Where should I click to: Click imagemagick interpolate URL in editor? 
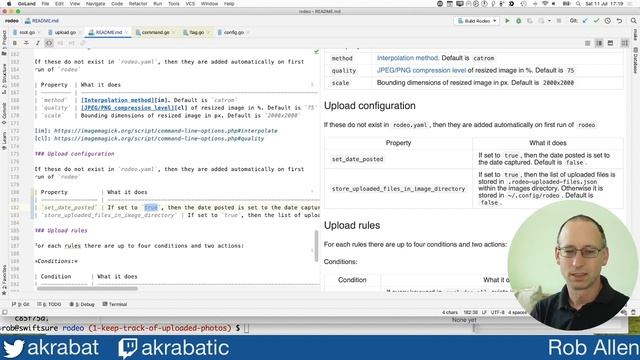[x=166, y=131]
